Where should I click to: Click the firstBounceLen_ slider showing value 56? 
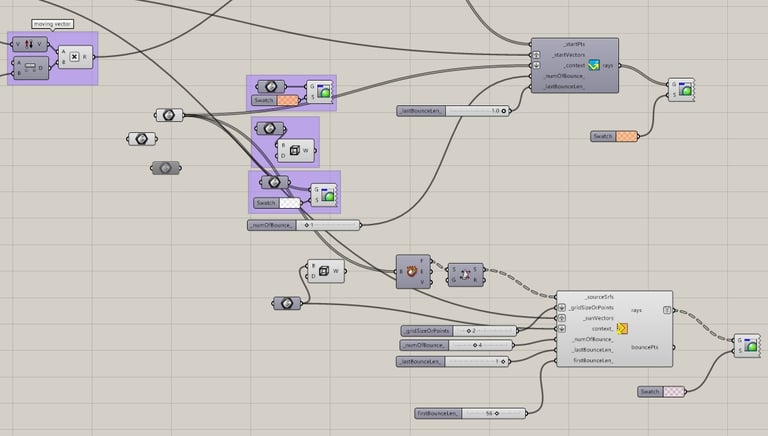tap(470, 413)
